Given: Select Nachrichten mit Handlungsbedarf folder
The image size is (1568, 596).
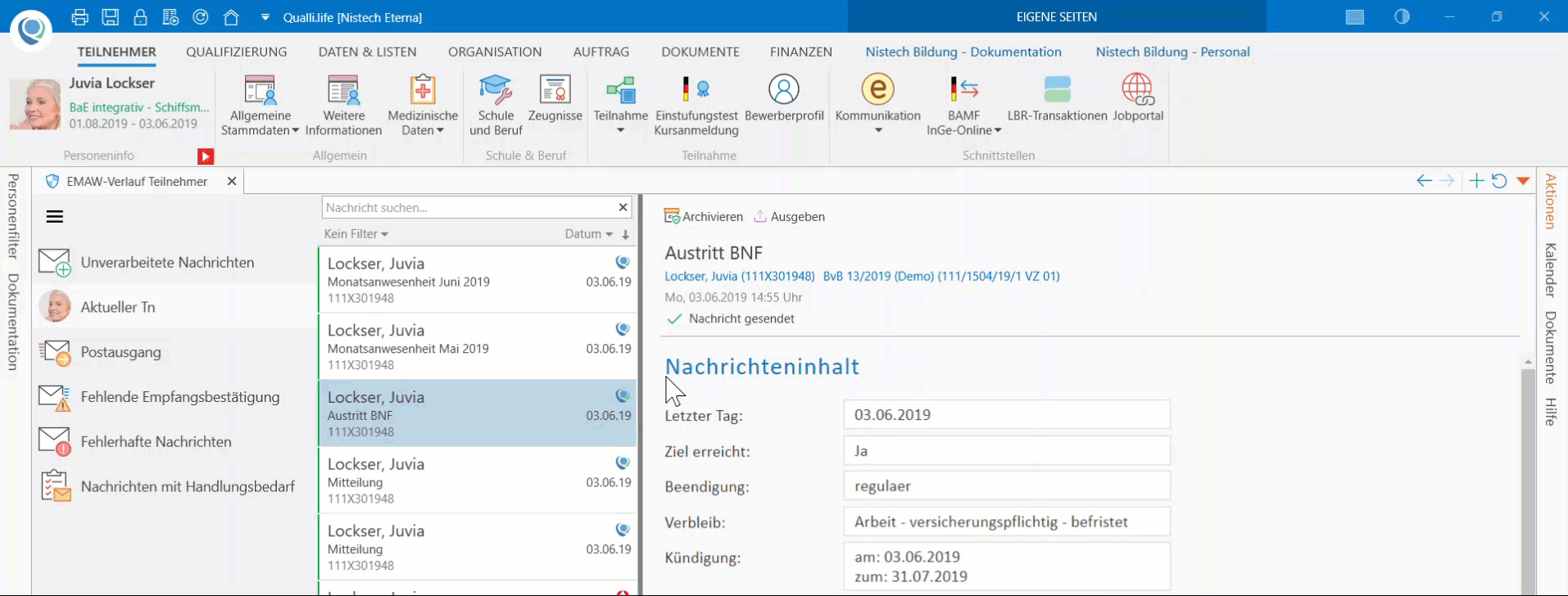Looking at the screenshot, I should 174,486.
